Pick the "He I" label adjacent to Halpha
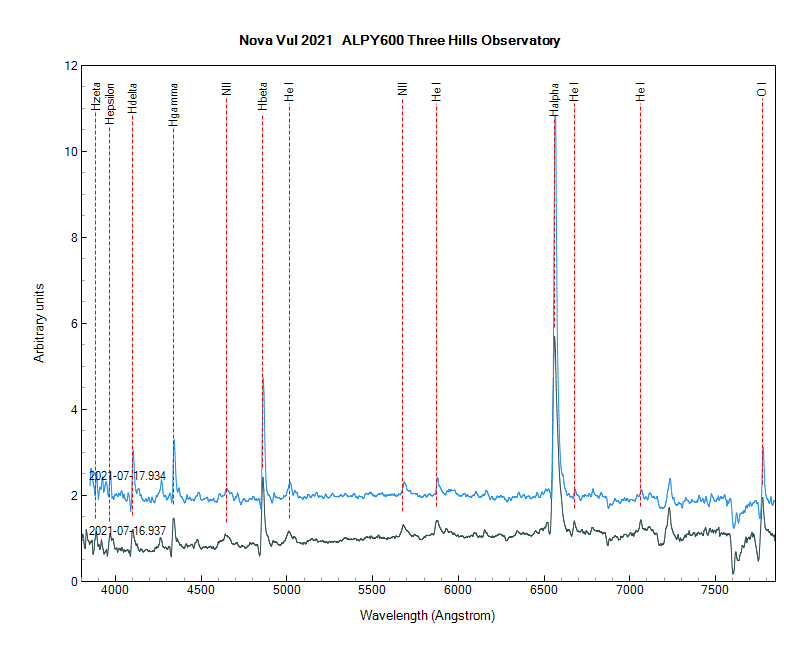This screenshot has height=650, width=800. (574, 92)
